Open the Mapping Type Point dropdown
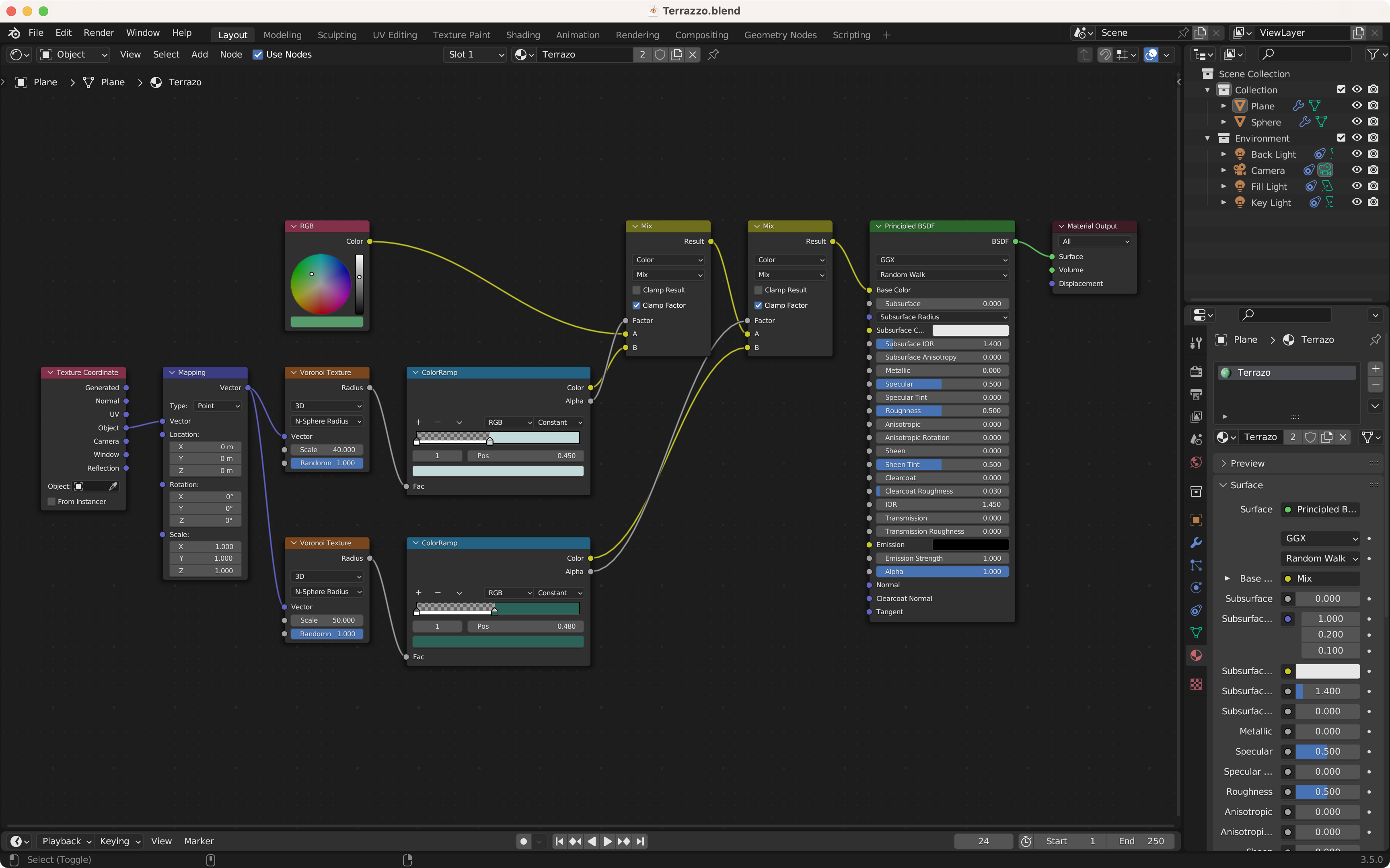Viewport: 1390px width, 868px height. (x=218, y=406)
